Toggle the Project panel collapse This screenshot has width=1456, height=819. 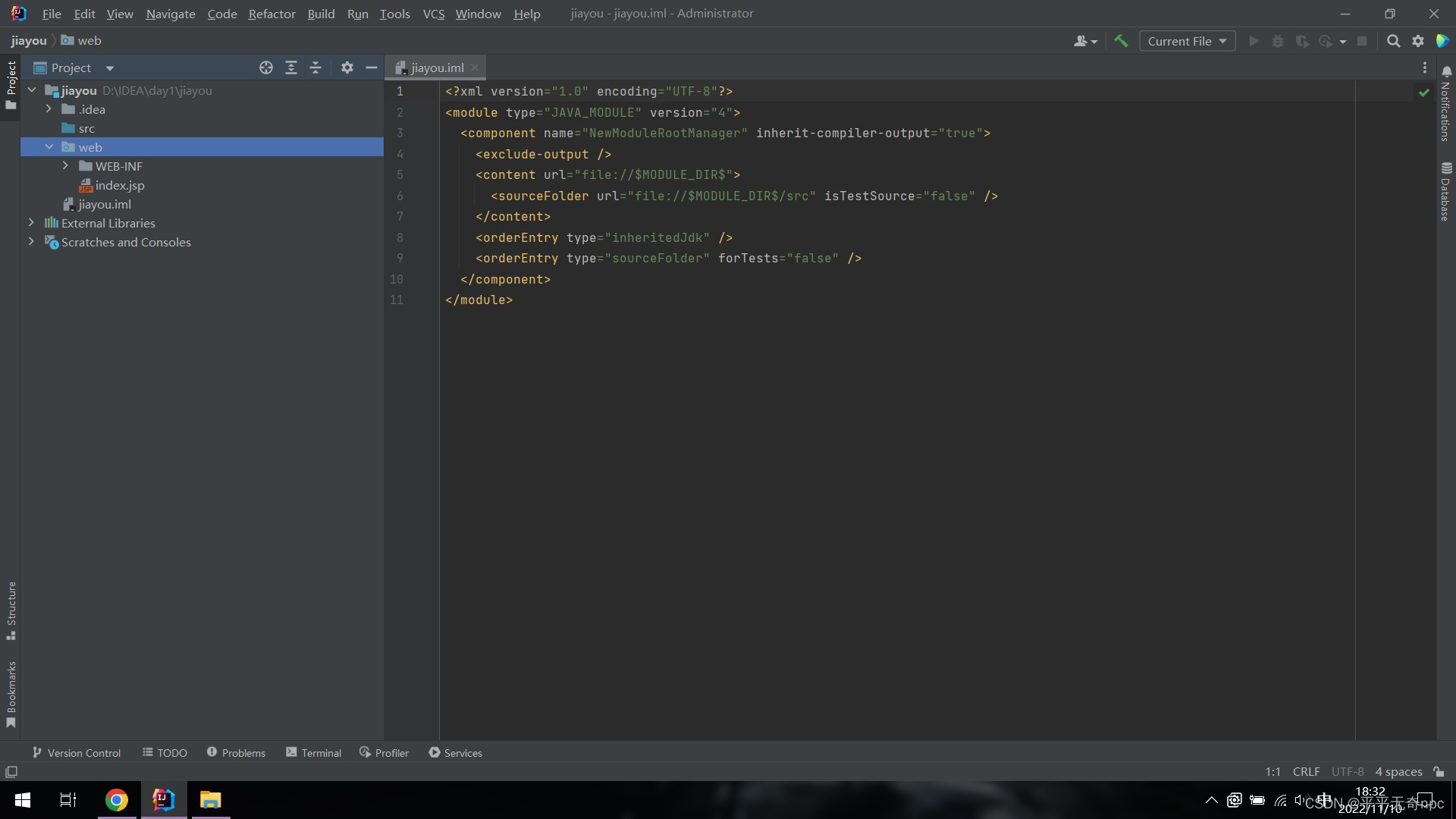371,67
